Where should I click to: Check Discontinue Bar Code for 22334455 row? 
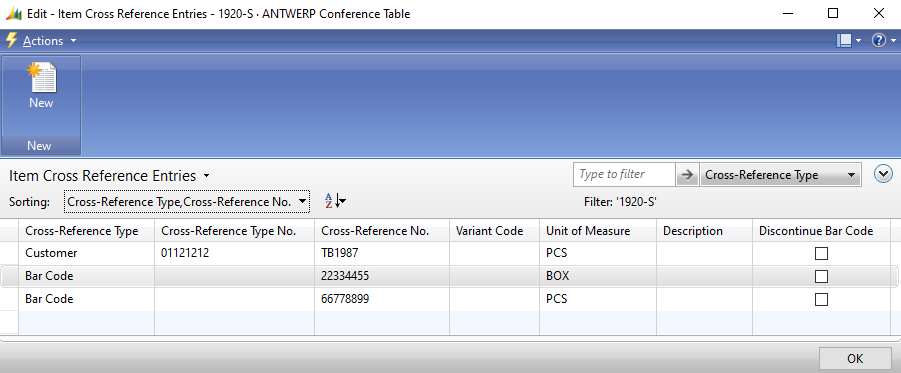tap(821, 276)
